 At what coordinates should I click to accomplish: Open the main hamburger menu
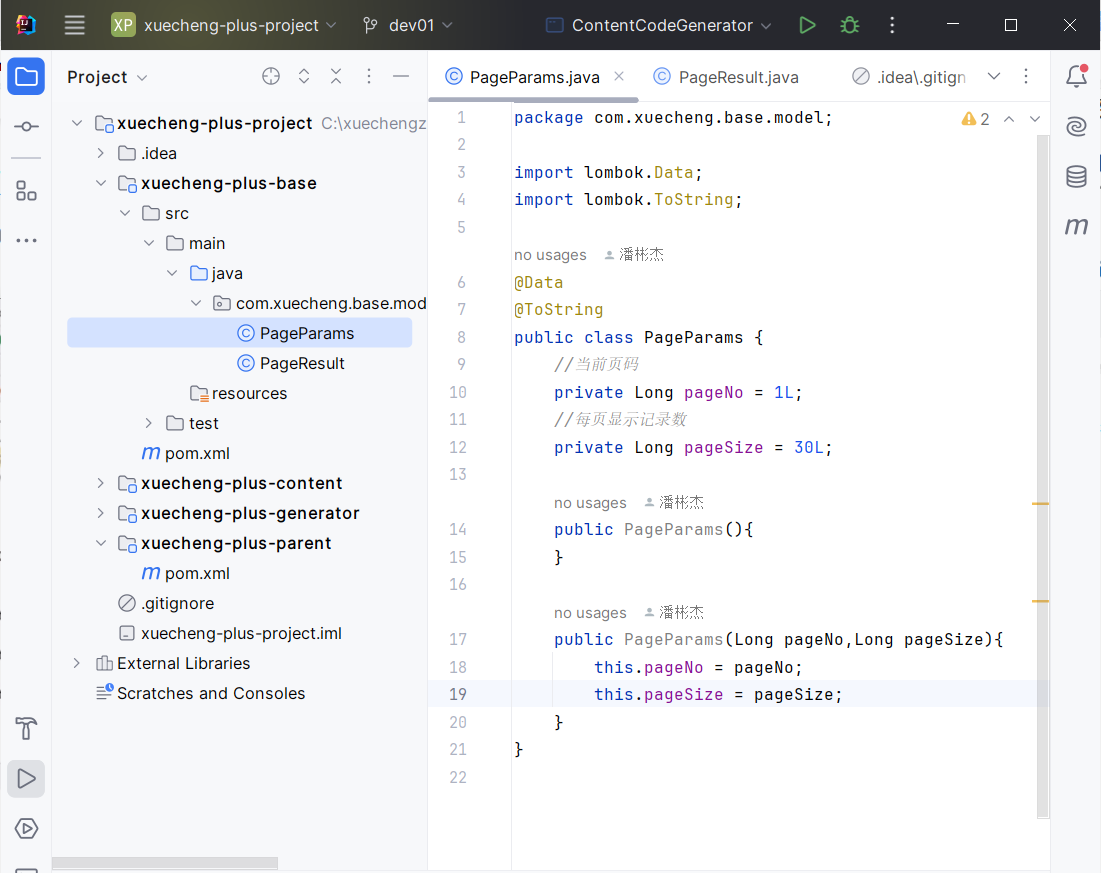click(x=74, y=25)
